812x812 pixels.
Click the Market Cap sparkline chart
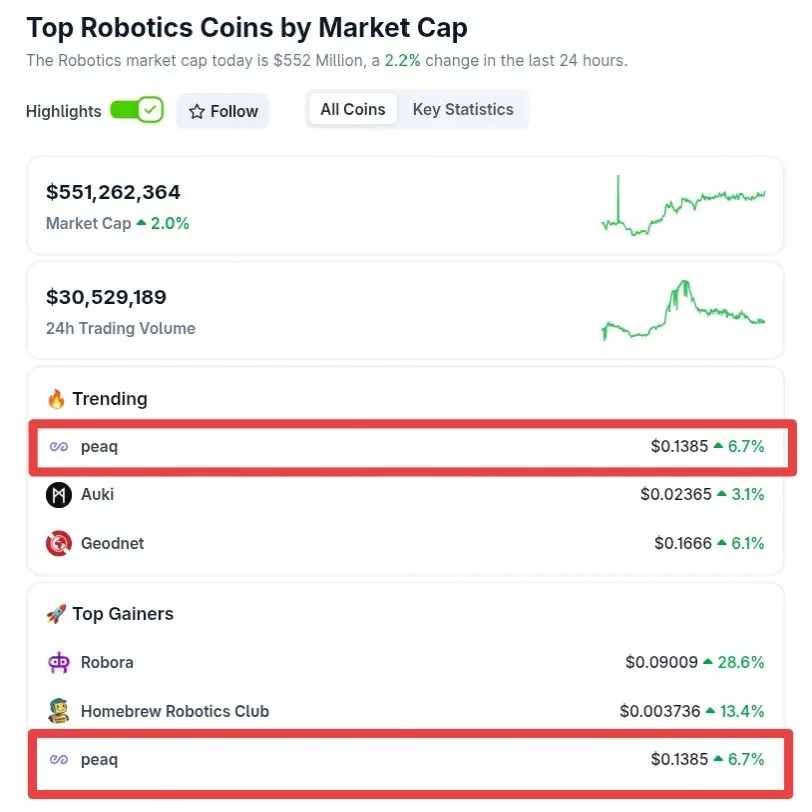tap(683, 206)
